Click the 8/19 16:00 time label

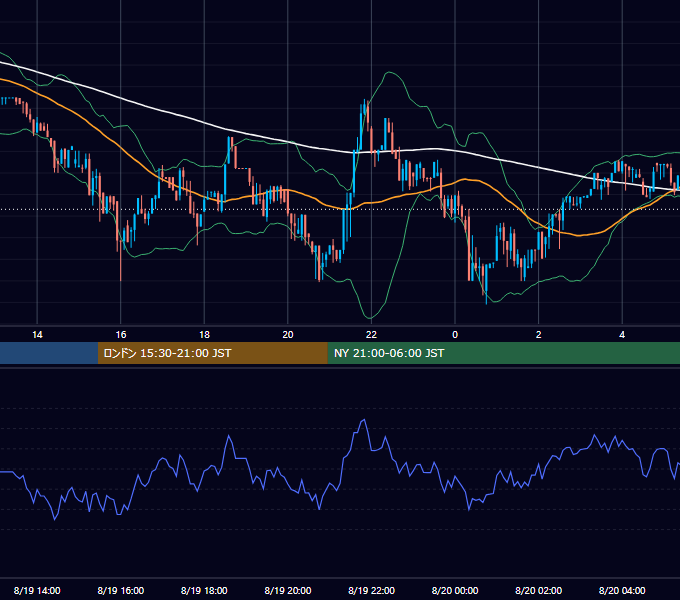pyautogui.click(x=121, y=590)
